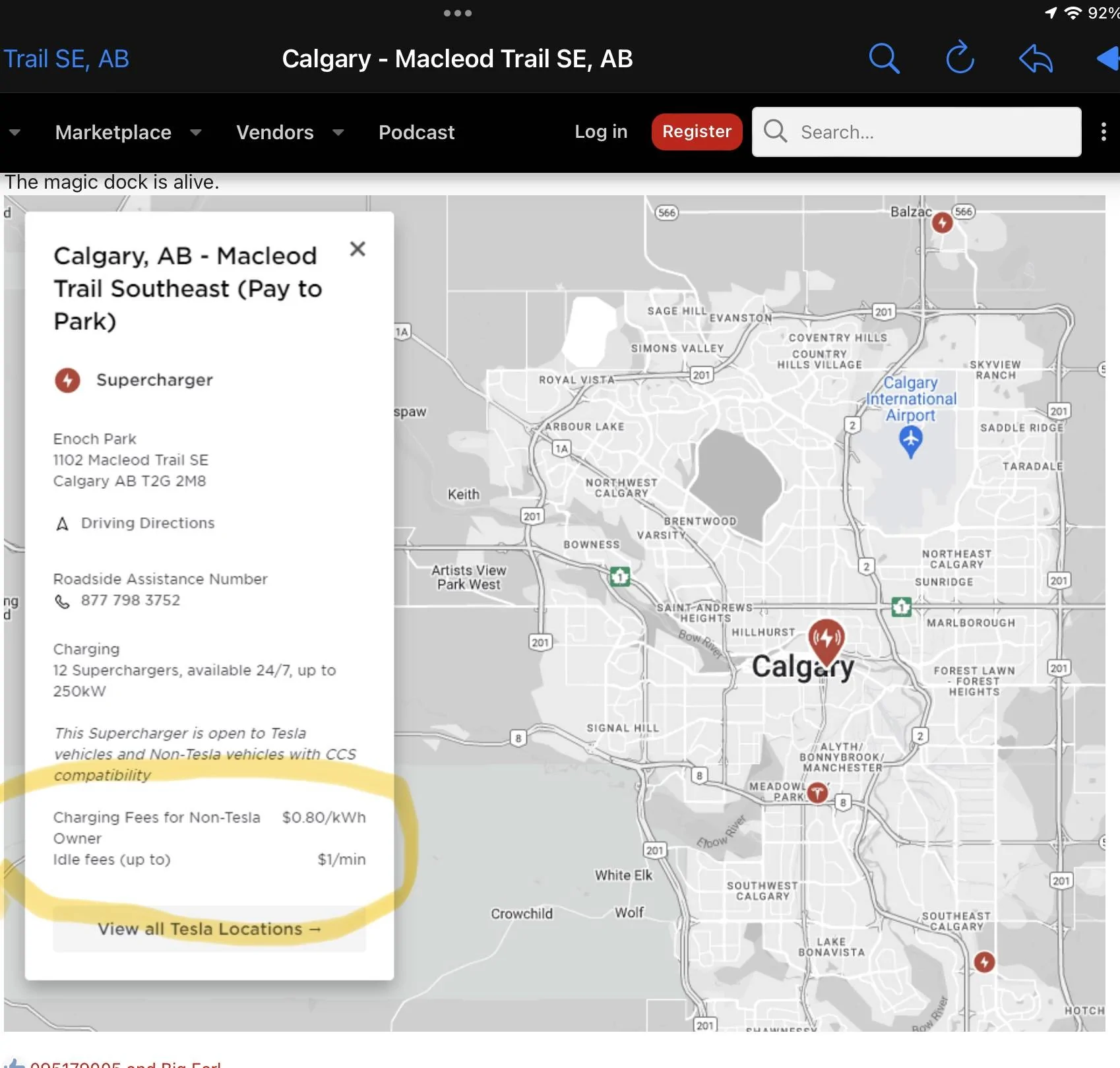The image size is (1120, 1068).
Task: Expand the leftmost nav dropdown arrow
Action: point(15,133)
